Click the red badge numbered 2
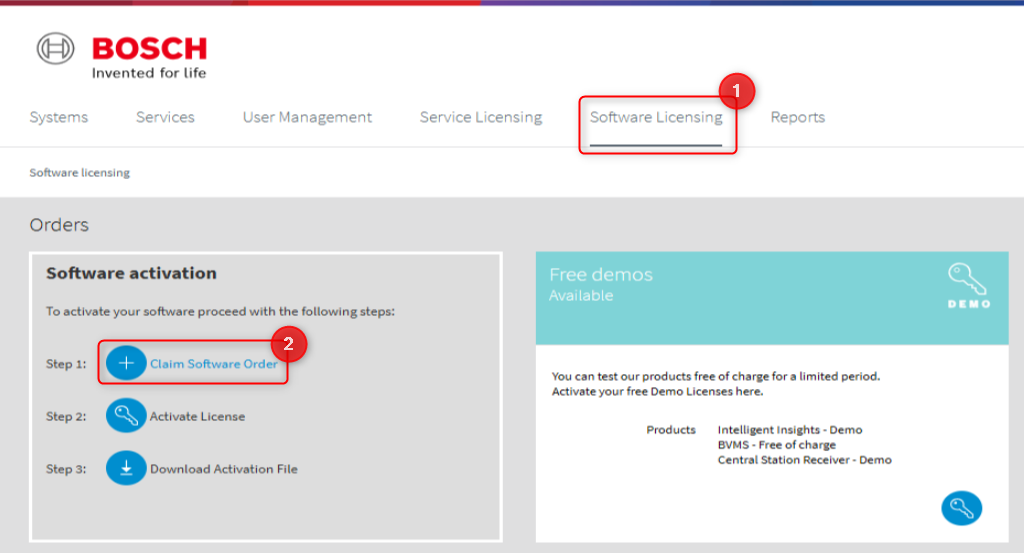 [288, 343]
